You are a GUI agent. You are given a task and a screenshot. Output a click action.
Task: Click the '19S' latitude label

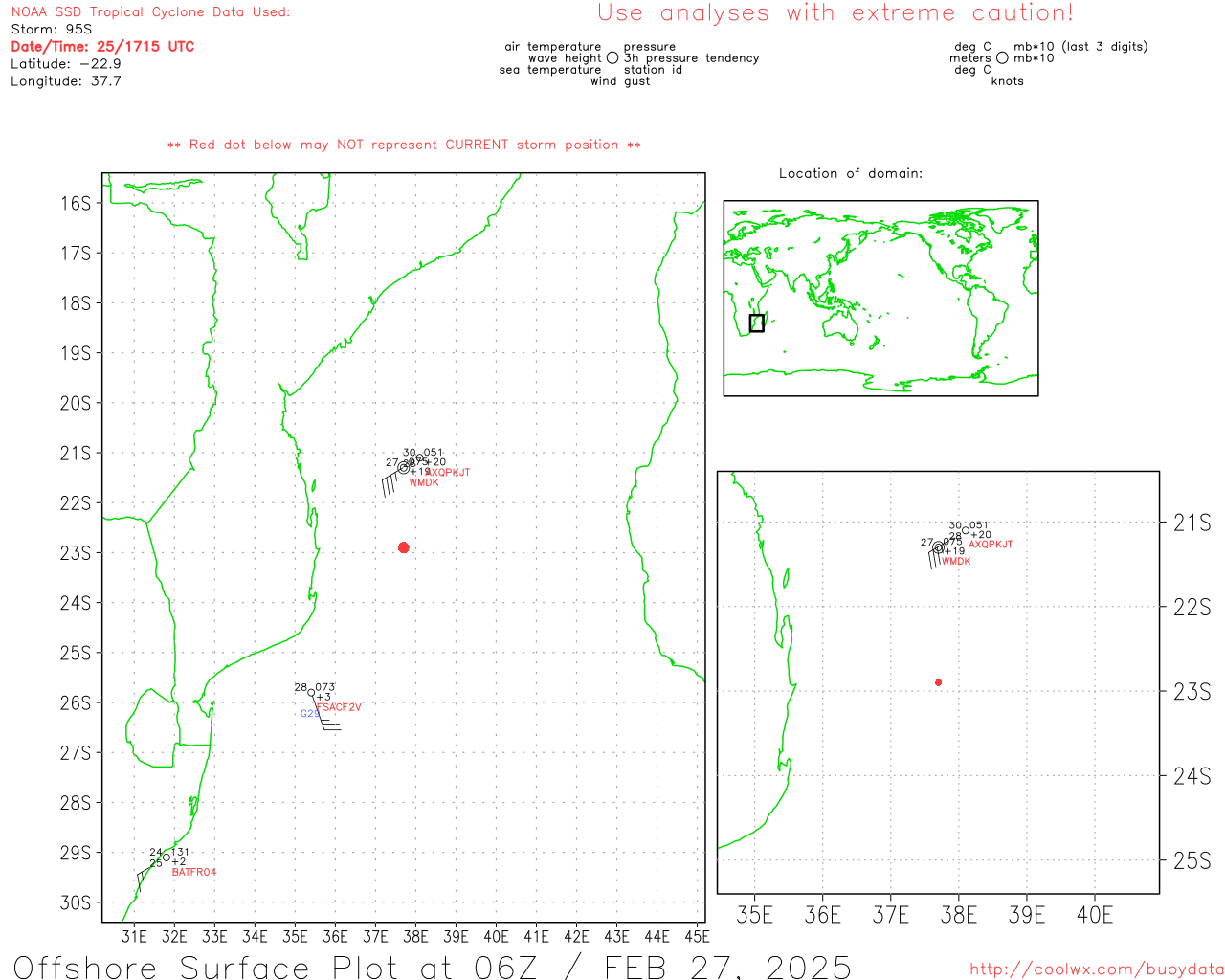tap(76, 353)
